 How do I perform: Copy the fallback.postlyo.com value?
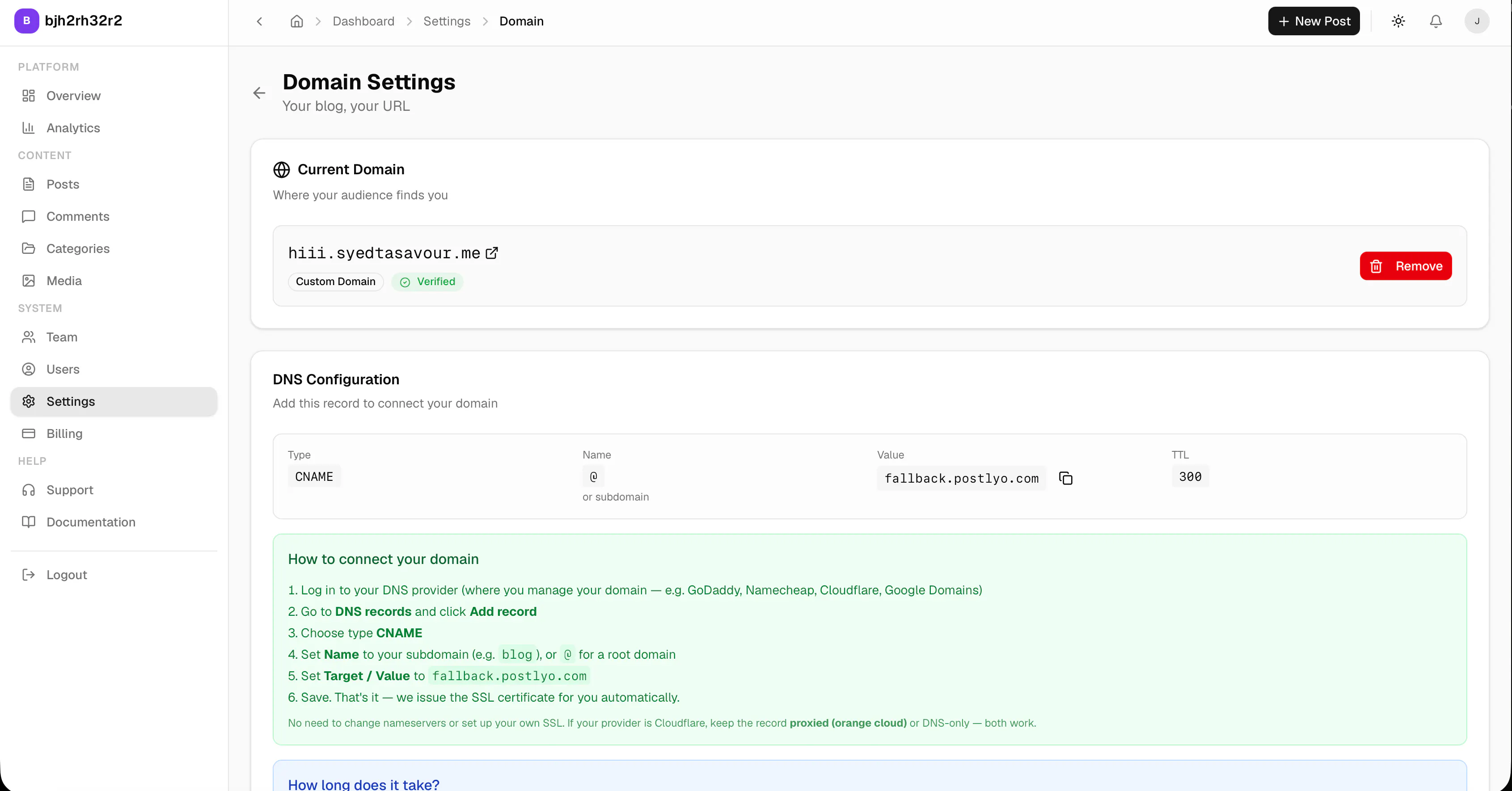pyautogui.click(x=1065, y=478)
